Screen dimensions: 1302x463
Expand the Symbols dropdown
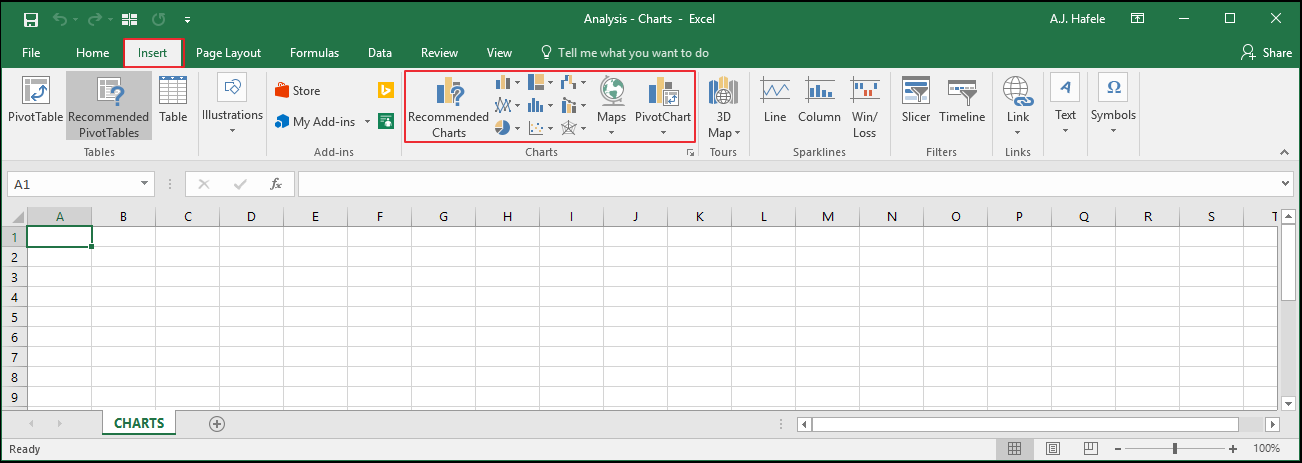[1113, 131]
